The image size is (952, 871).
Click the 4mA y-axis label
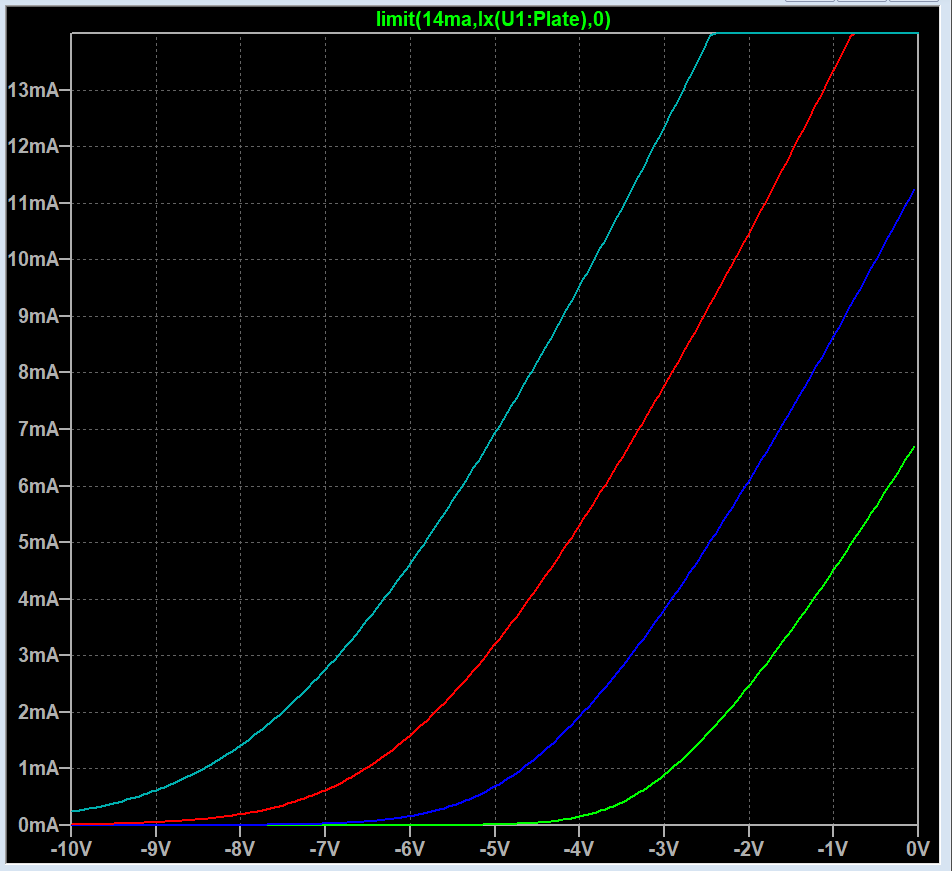click(38, 599)
